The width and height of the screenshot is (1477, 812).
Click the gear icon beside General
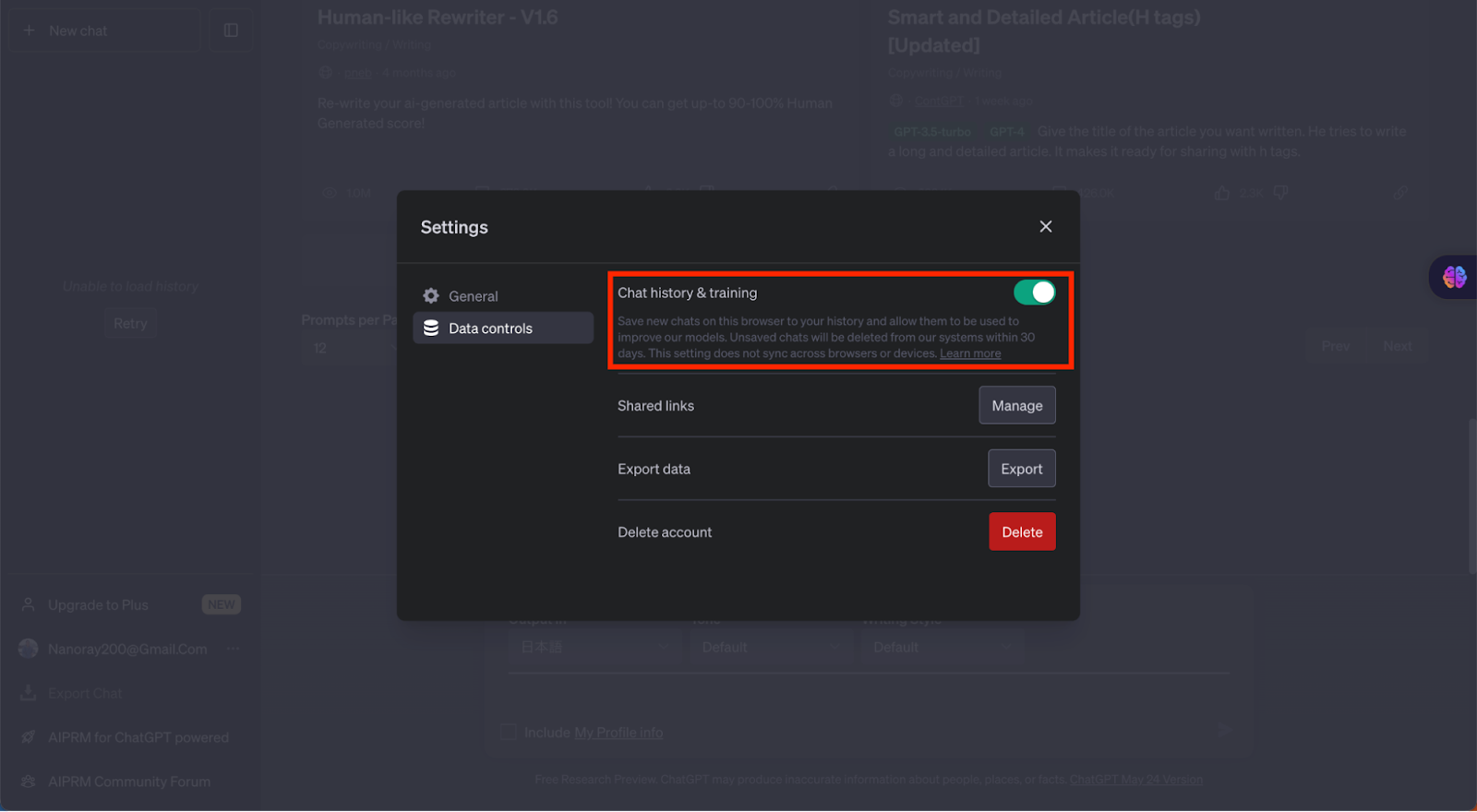coord(431,296)
